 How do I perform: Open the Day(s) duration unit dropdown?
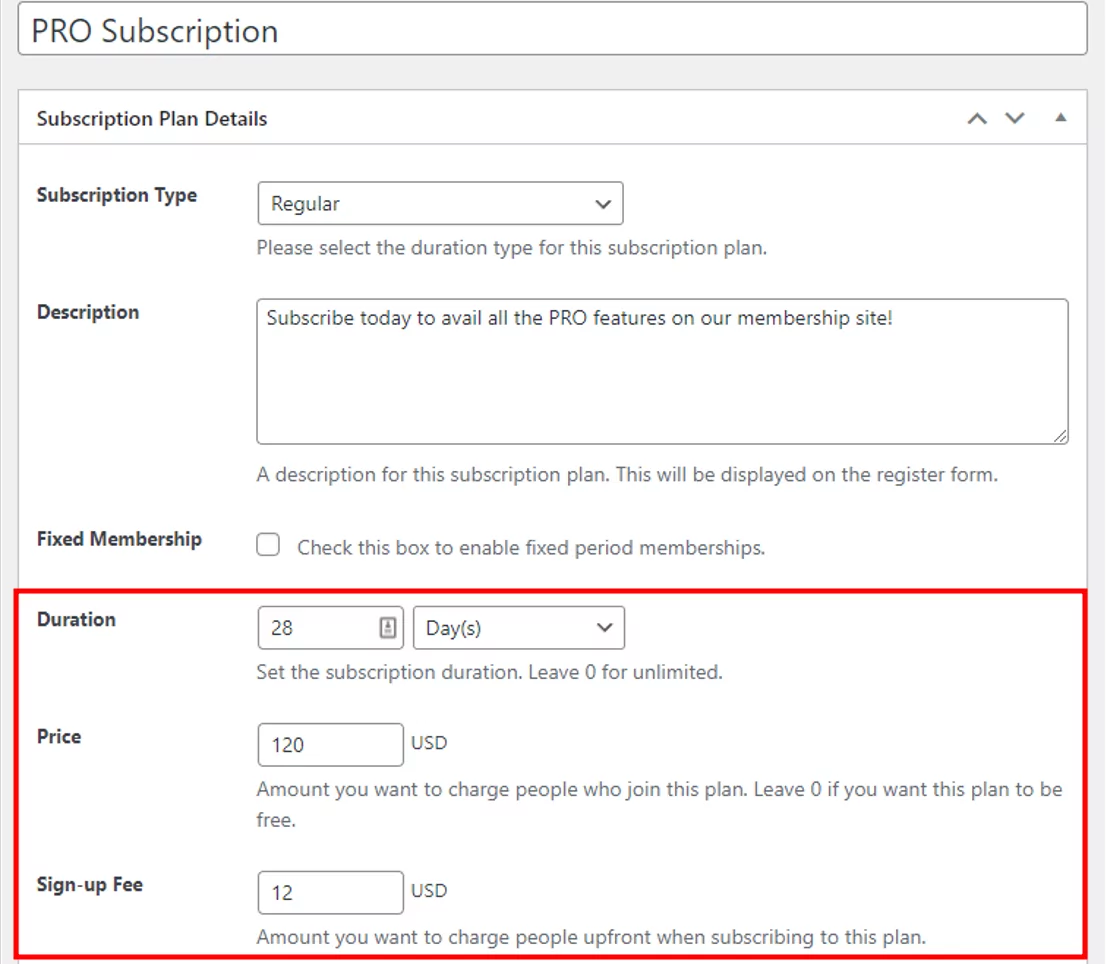(518, 628)
